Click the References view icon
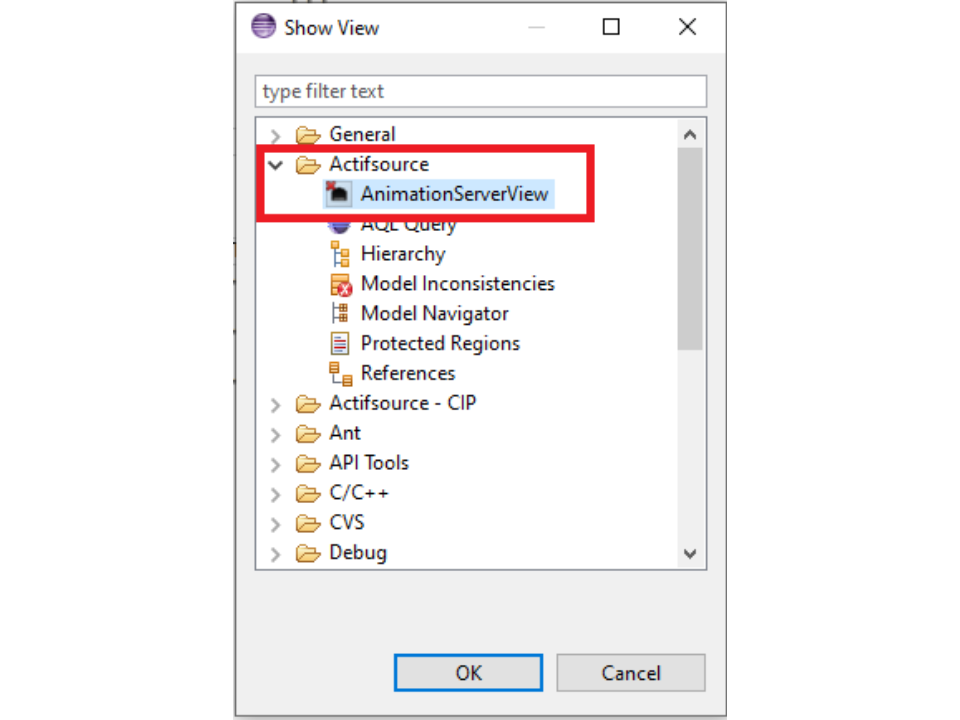Screen dimensions: 960x720 (x=340, y=374)
